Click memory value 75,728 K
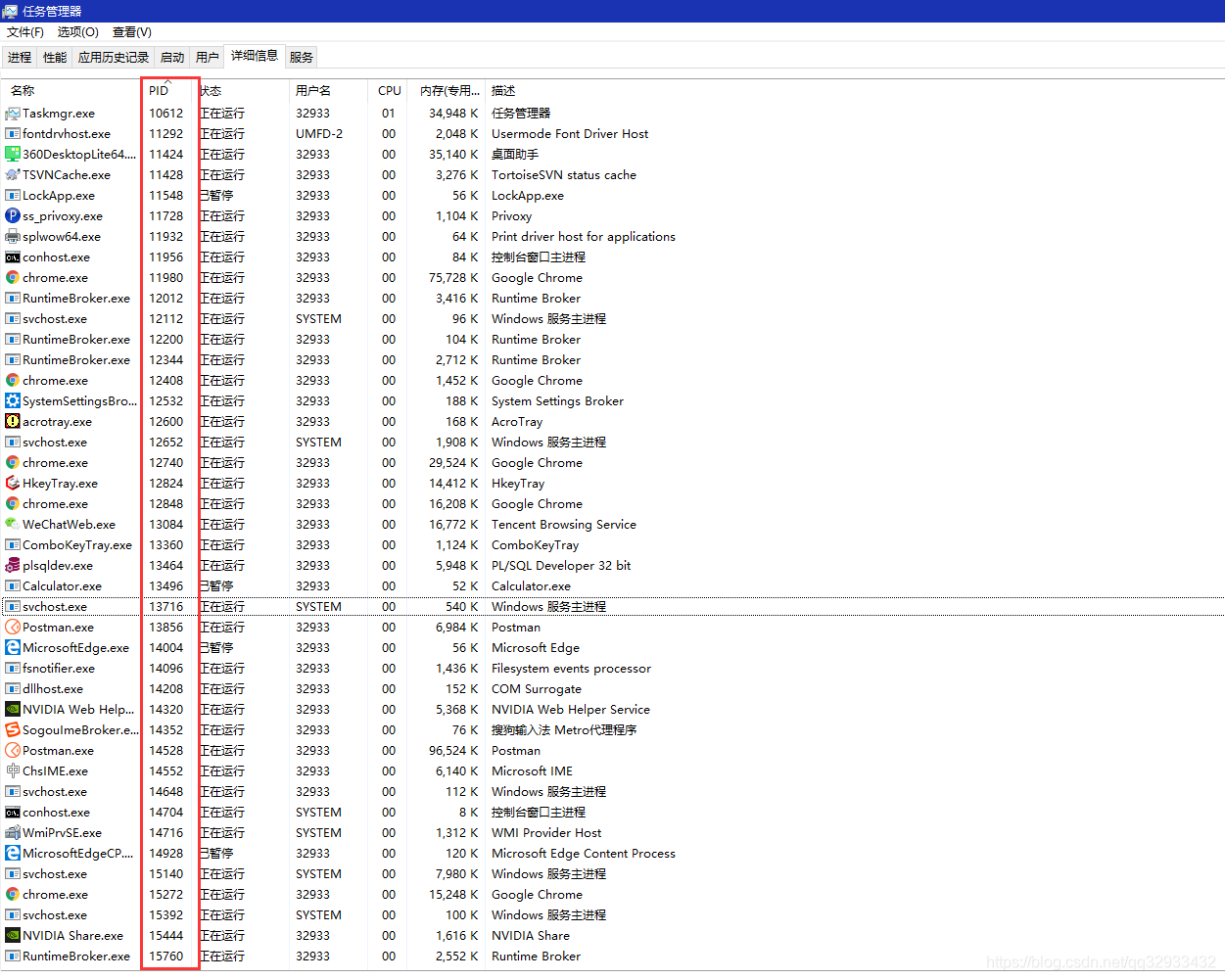The image size is (1225, 980). coord(453,278)
